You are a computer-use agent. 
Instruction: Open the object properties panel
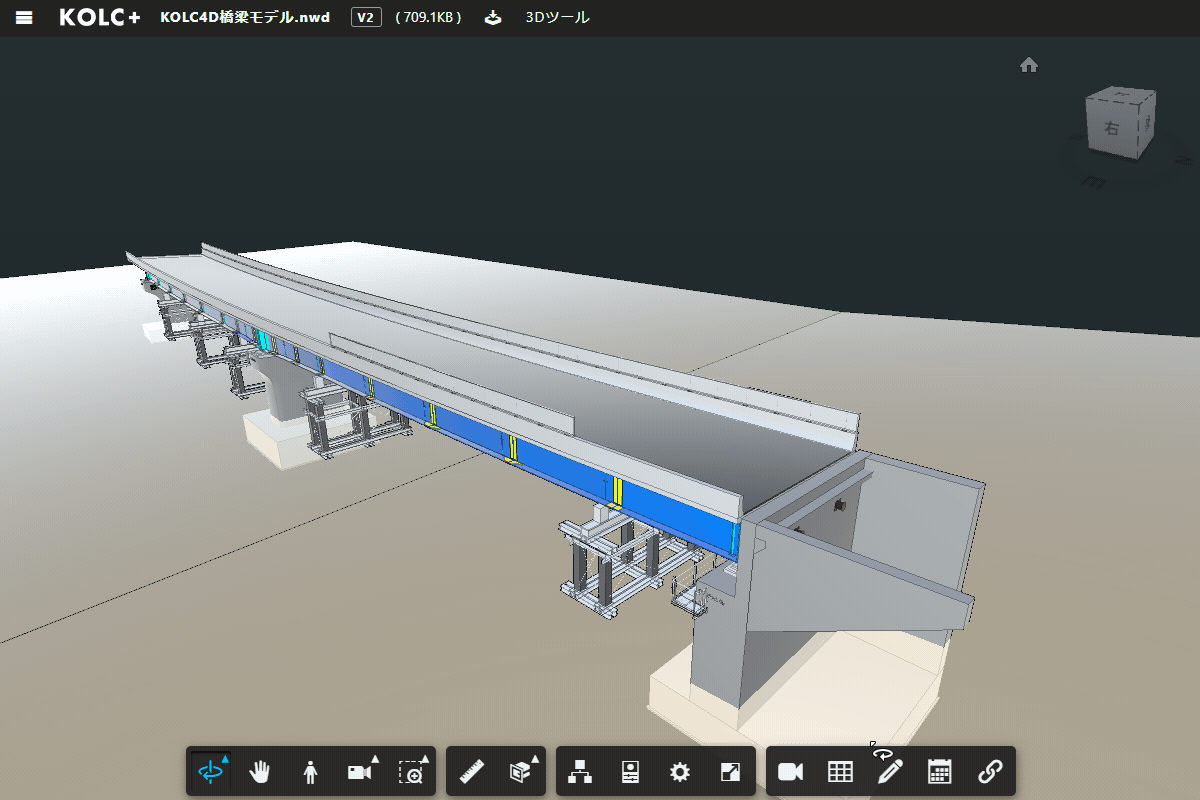pyautogui.click(x=630, y=771)
